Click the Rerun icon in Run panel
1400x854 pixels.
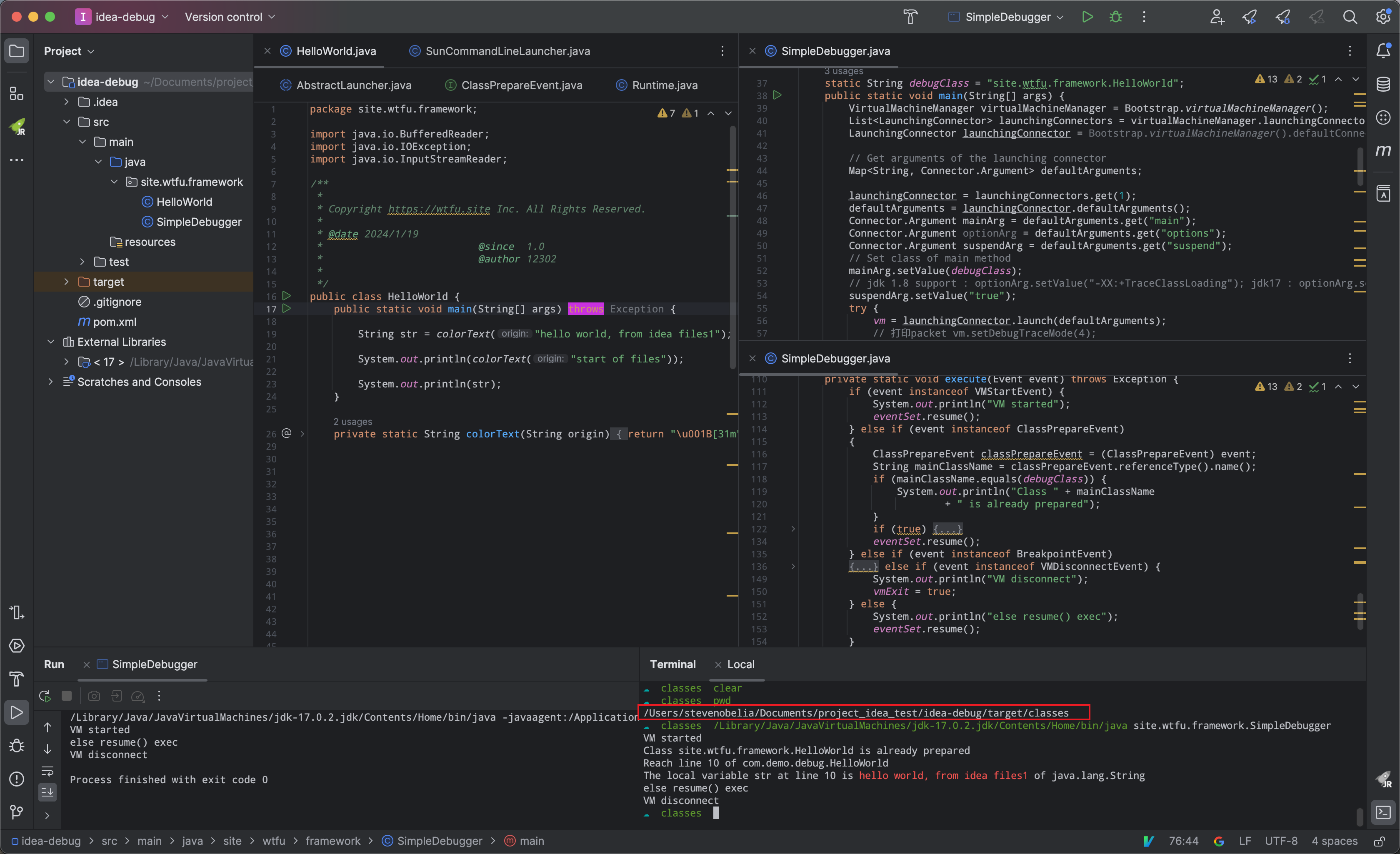(x=45, y=696)
